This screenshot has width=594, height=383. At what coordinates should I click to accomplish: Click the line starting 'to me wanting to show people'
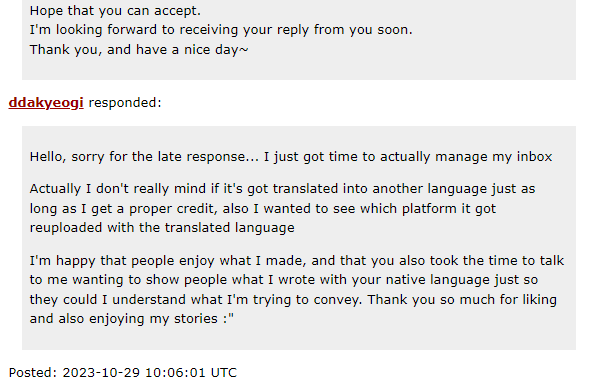284,280
